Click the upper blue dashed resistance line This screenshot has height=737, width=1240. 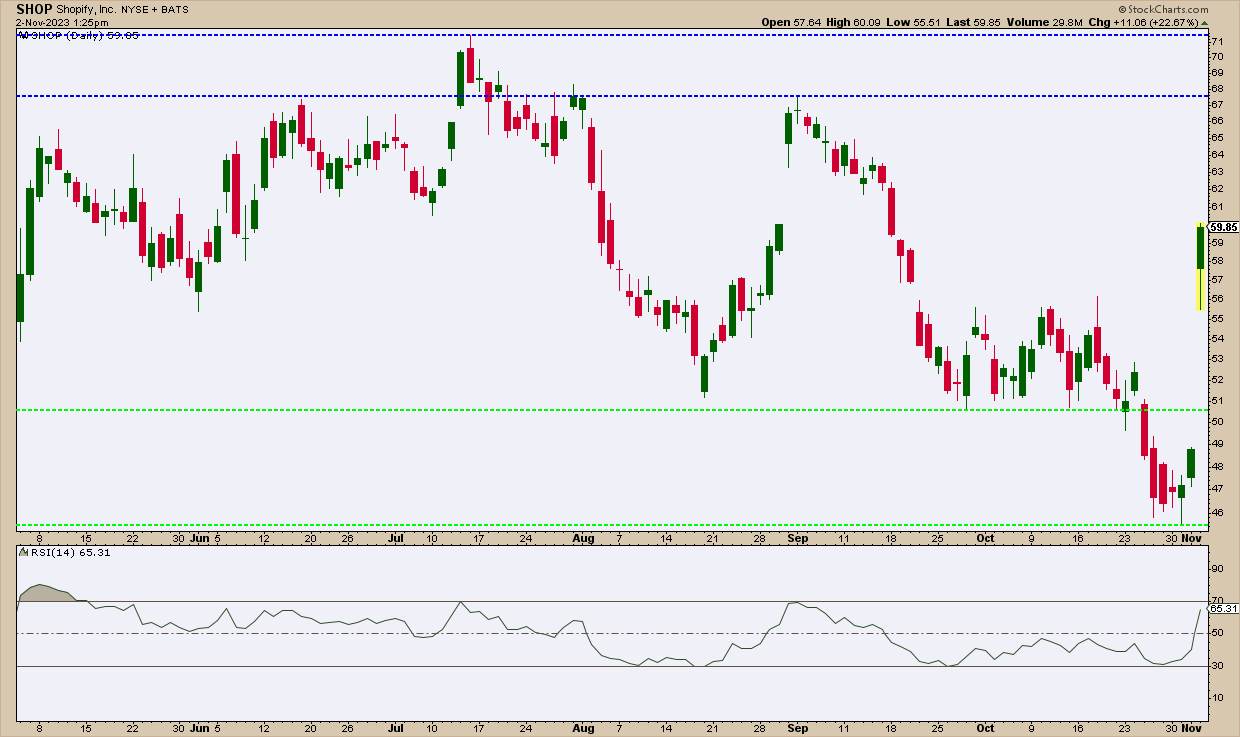(x=609, y=35)
